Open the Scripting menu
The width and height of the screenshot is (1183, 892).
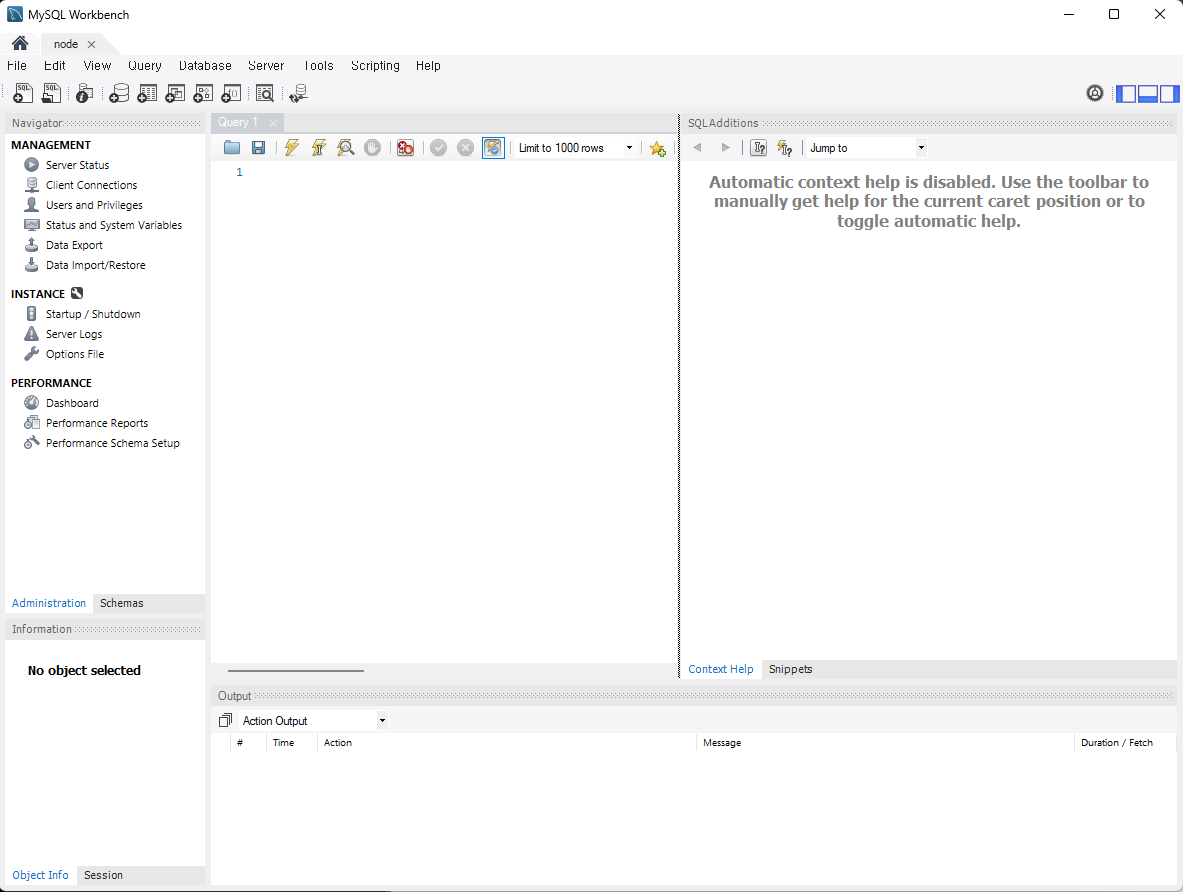pos(375,66)
